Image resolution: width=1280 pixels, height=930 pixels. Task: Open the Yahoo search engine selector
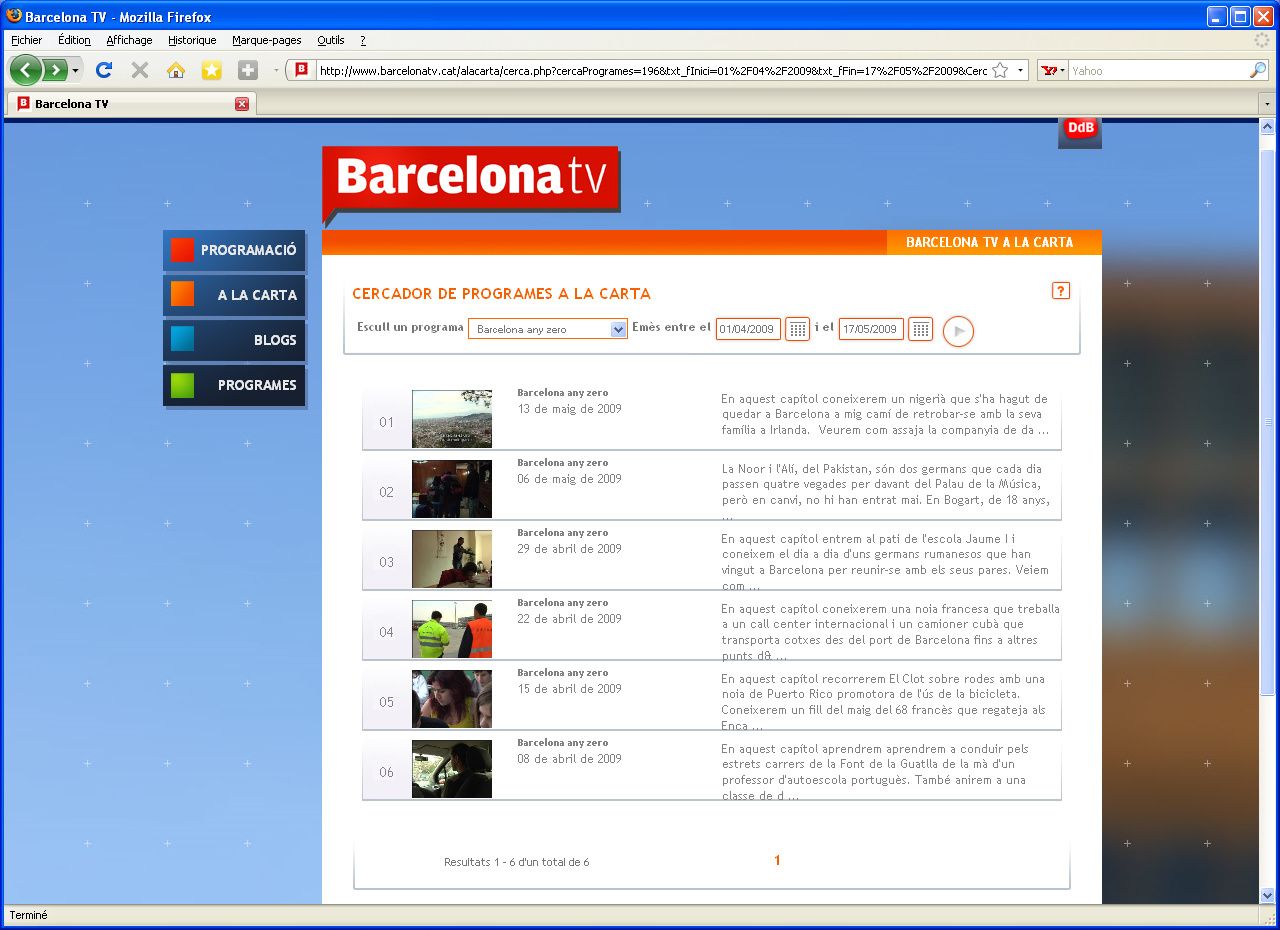[1053, 71]
